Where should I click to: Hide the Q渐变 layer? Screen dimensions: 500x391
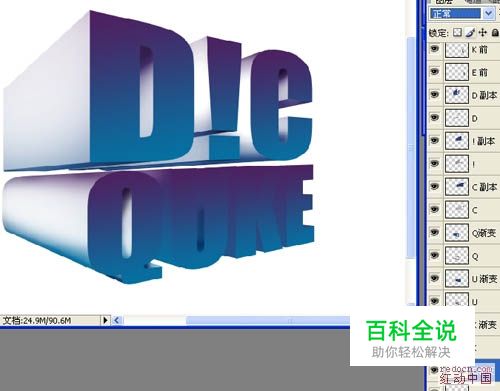[x=434, y=232]
